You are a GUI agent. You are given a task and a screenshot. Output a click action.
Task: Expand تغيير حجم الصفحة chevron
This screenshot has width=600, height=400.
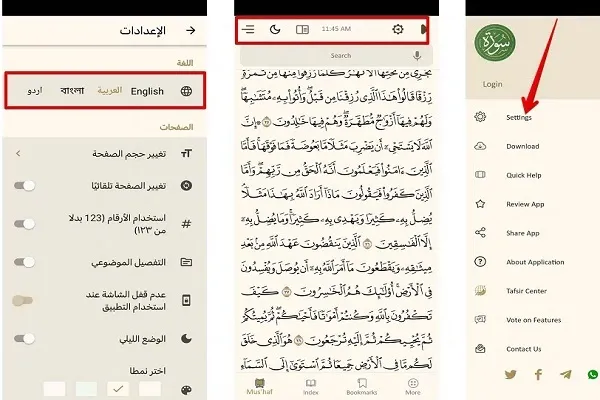tap(18, 153)
